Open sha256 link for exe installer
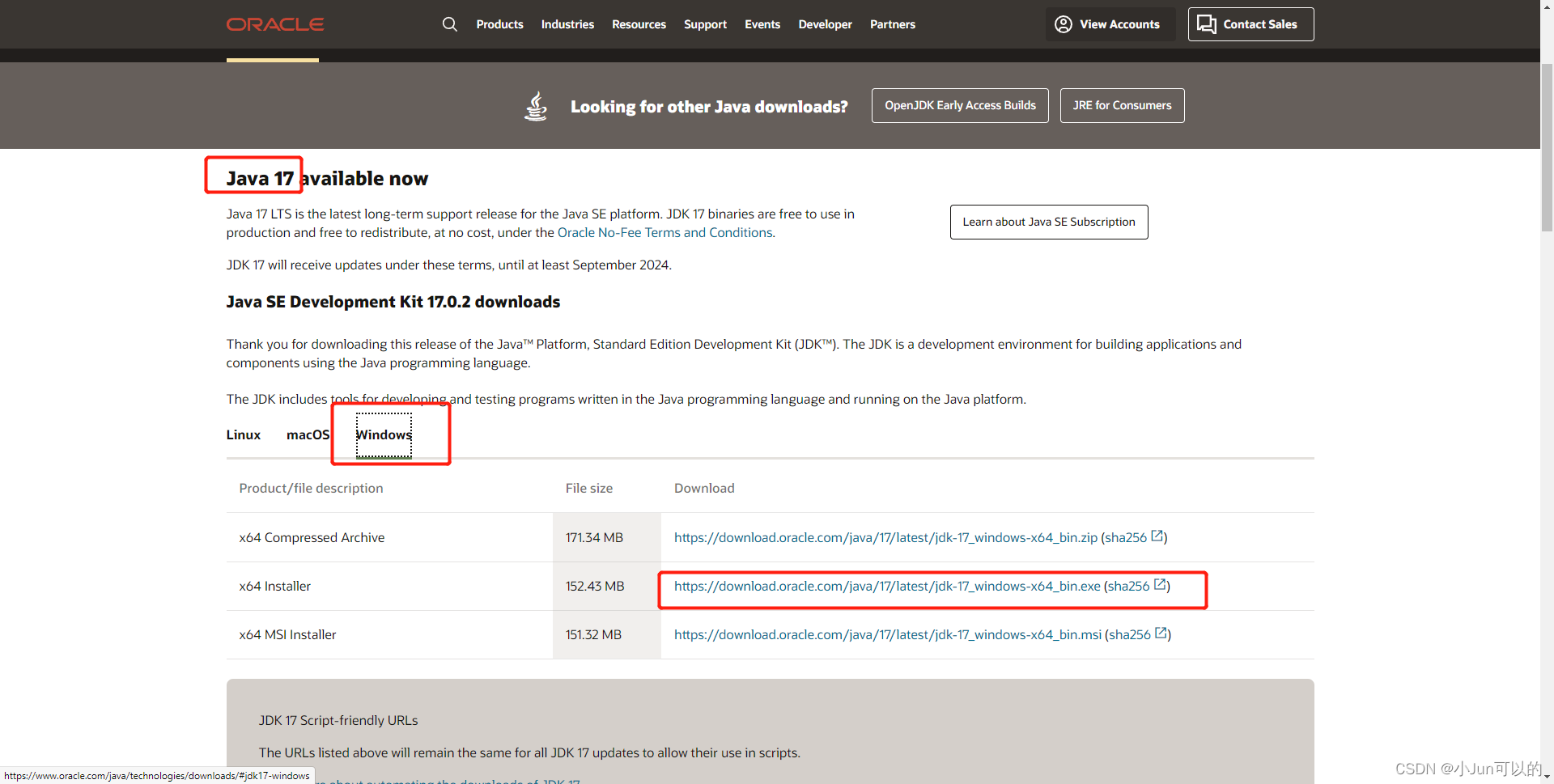1554x784 pixels. (x=1129, y=586)
